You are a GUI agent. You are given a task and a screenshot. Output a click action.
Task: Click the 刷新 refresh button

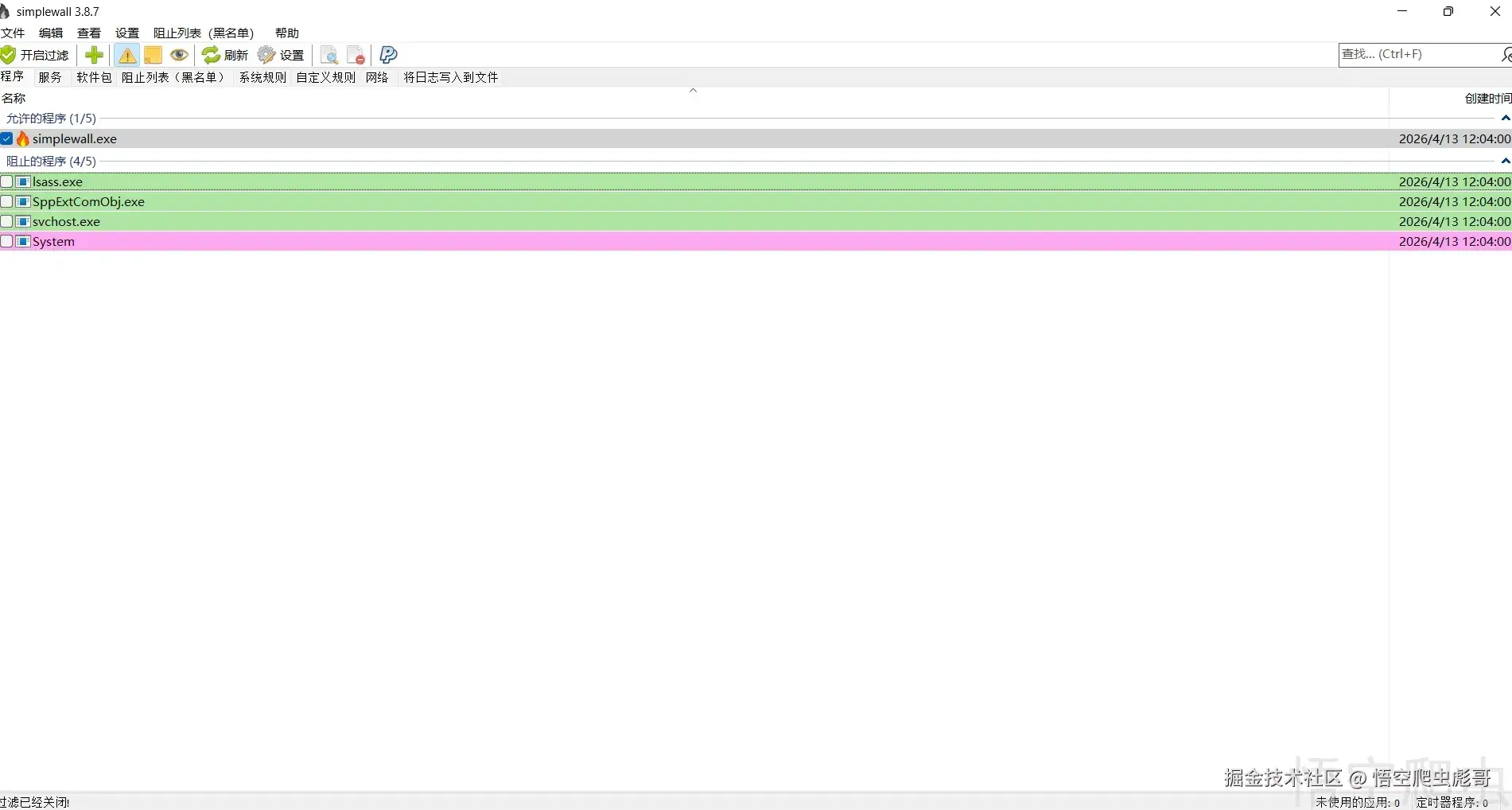225,55
